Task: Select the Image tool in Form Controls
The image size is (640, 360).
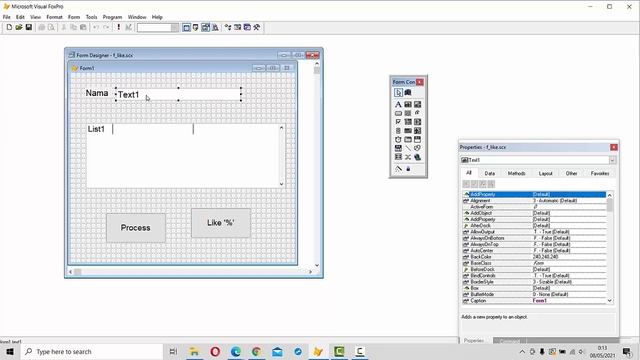Action: pos(417,131)
